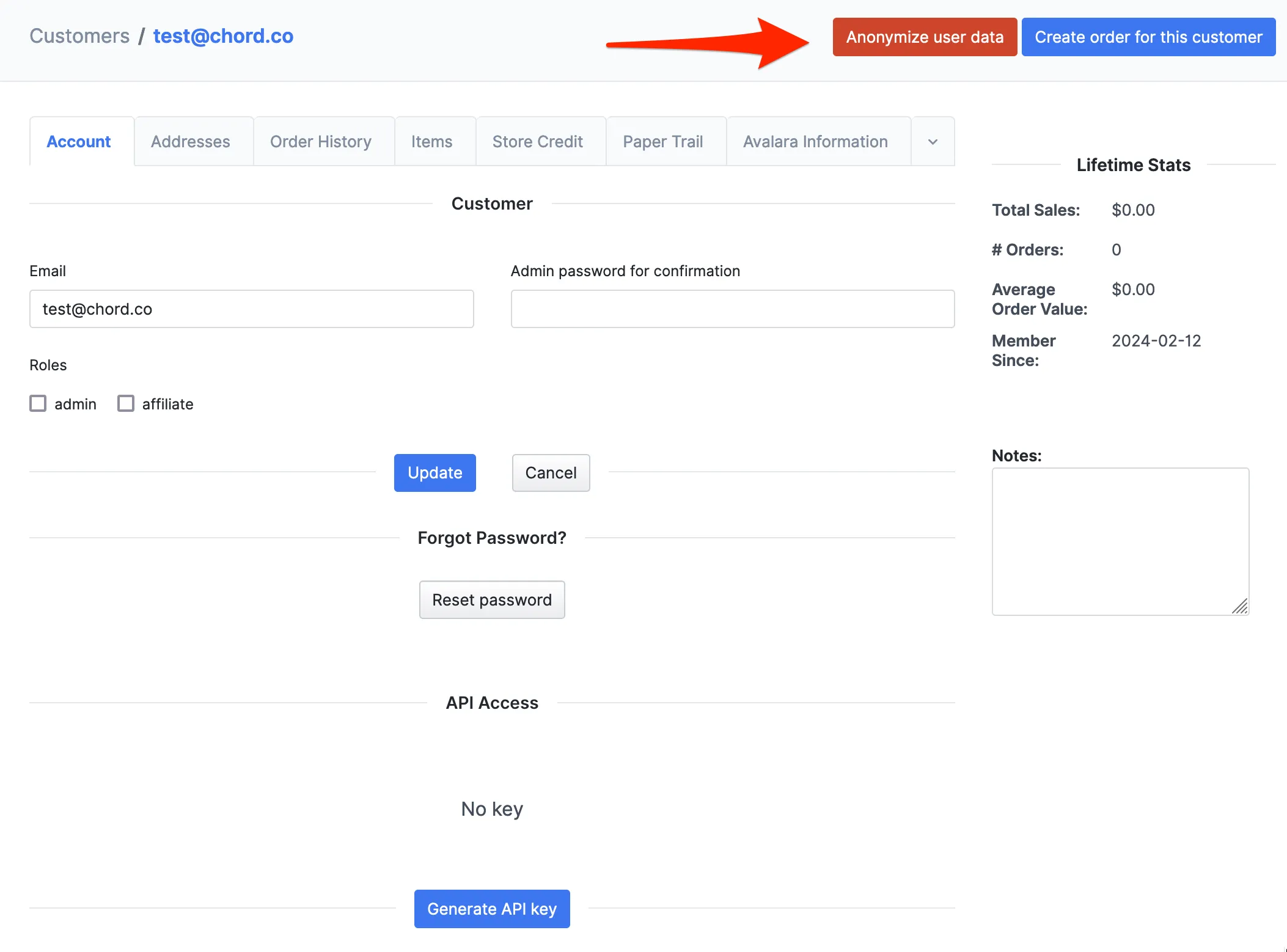Focus the Admin password confirmation field

[733, 309]
